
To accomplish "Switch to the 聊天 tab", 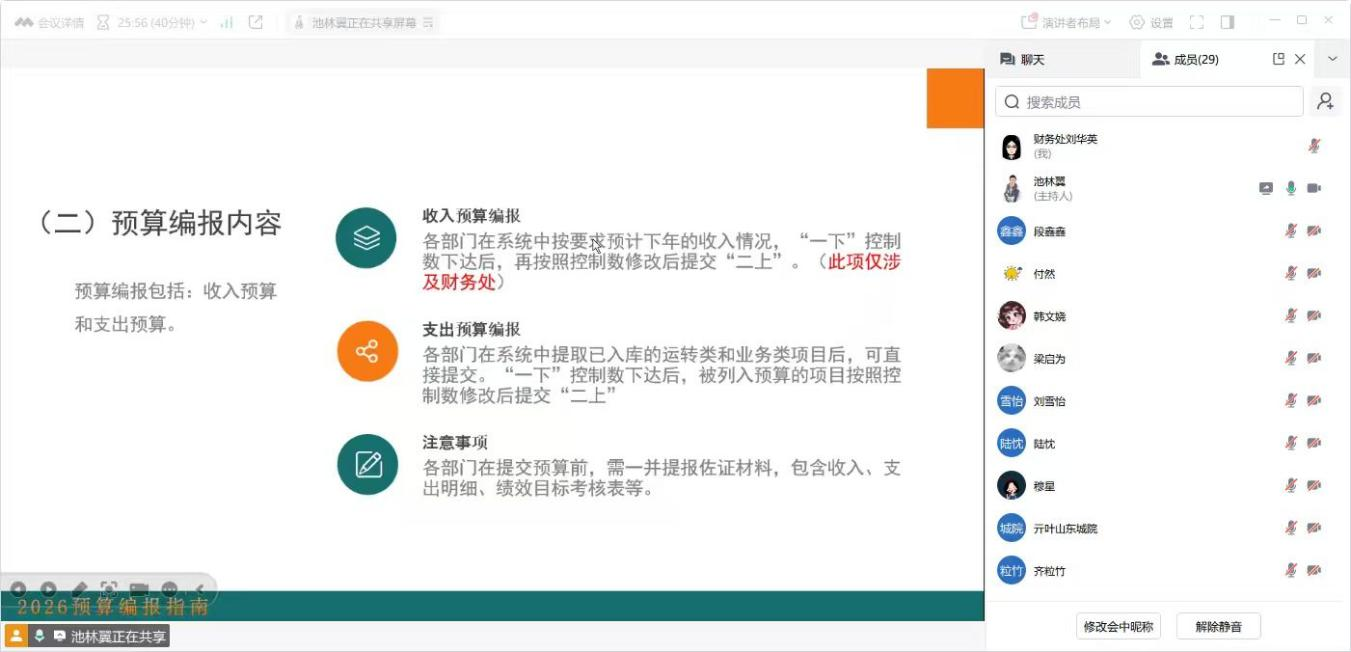I will (x=1022, y=60).
